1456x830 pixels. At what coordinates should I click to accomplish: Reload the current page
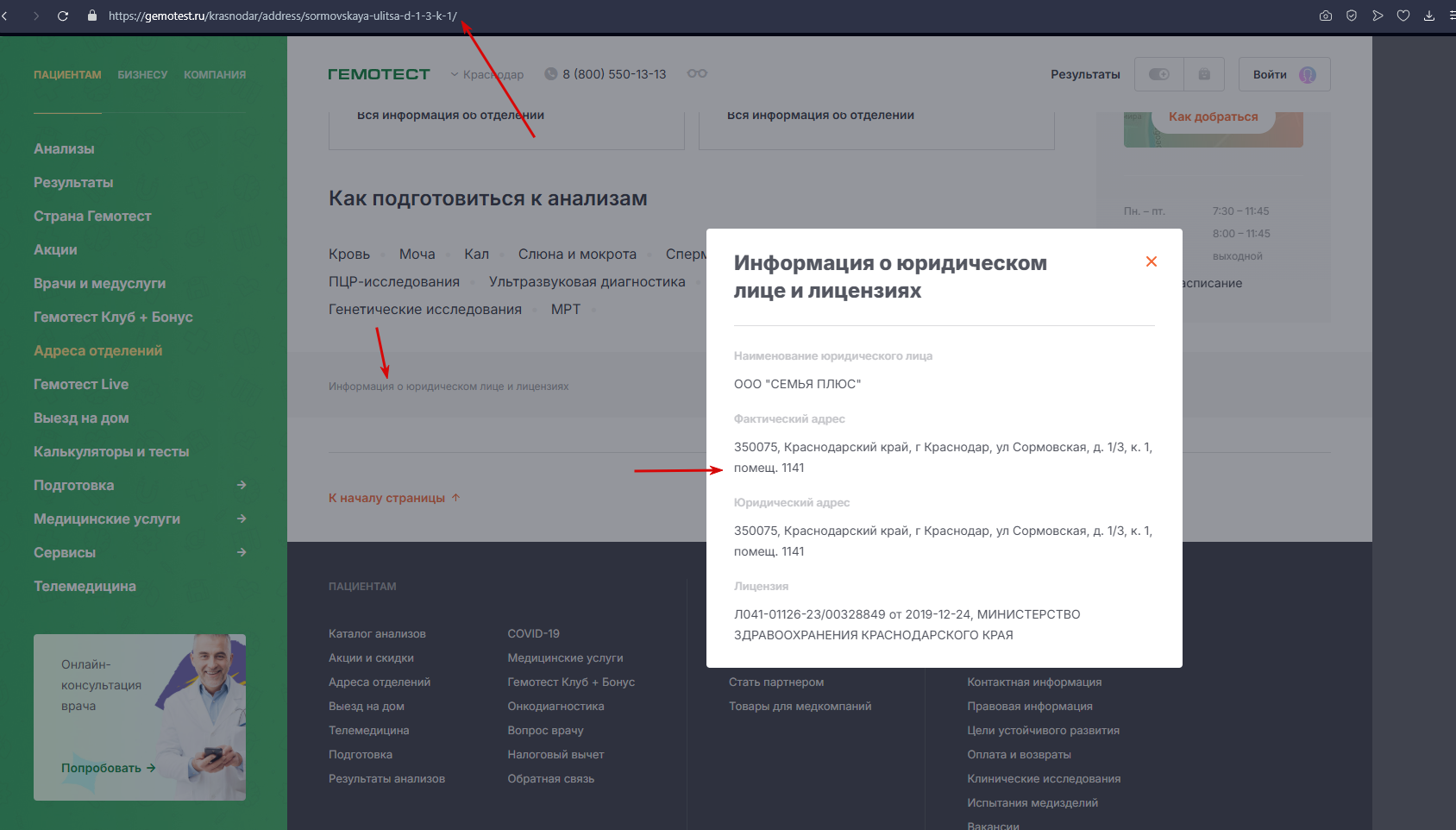63,16
